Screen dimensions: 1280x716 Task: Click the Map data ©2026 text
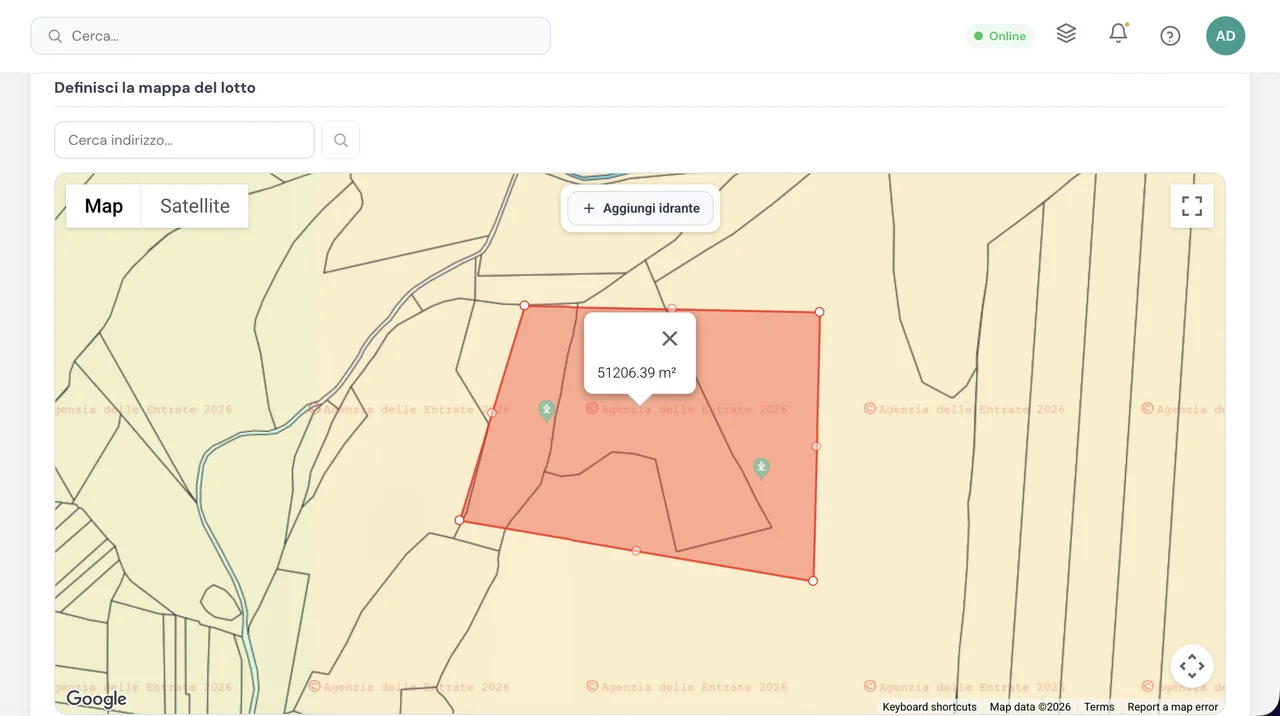(1030, 707)
